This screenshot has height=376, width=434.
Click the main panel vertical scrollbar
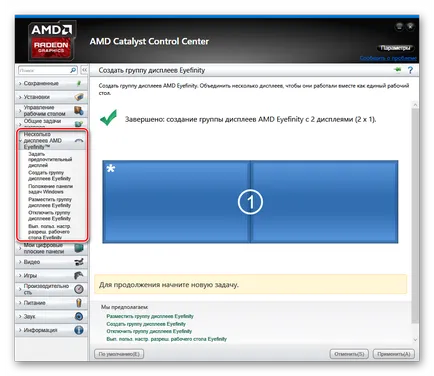coord(415,215)
